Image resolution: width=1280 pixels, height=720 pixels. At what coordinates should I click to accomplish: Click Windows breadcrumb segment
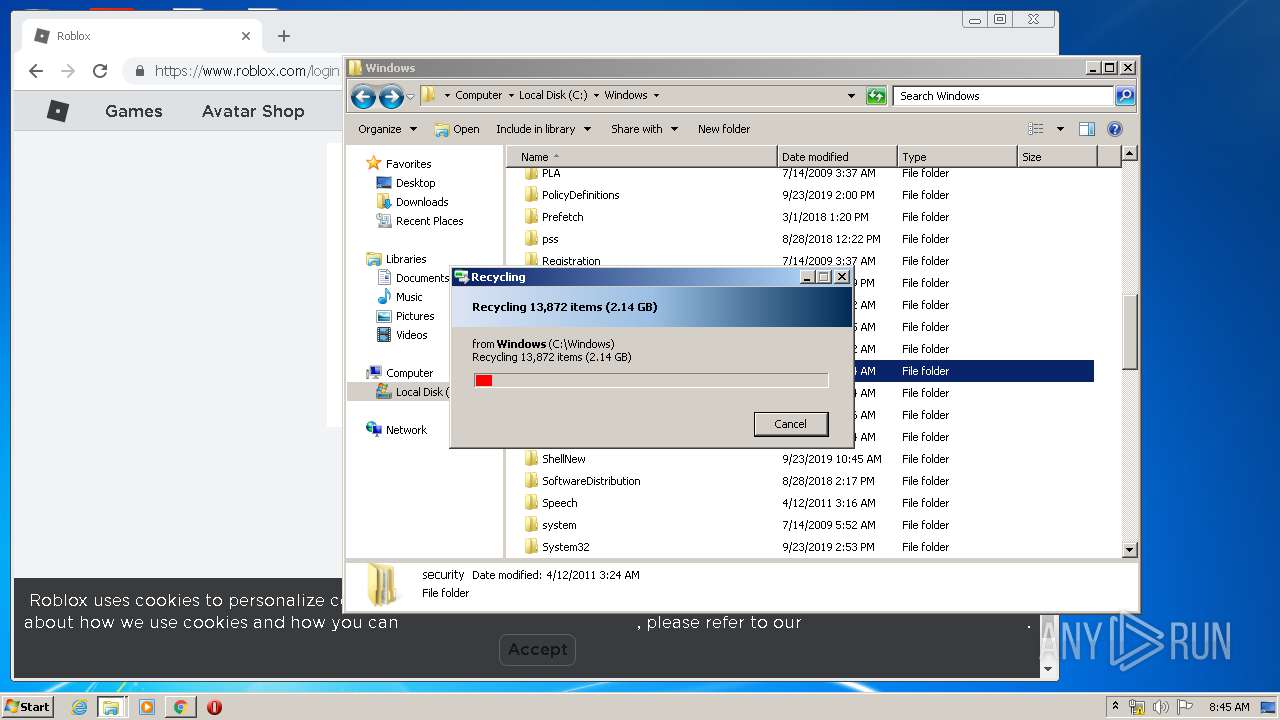[x=626, y=95]
